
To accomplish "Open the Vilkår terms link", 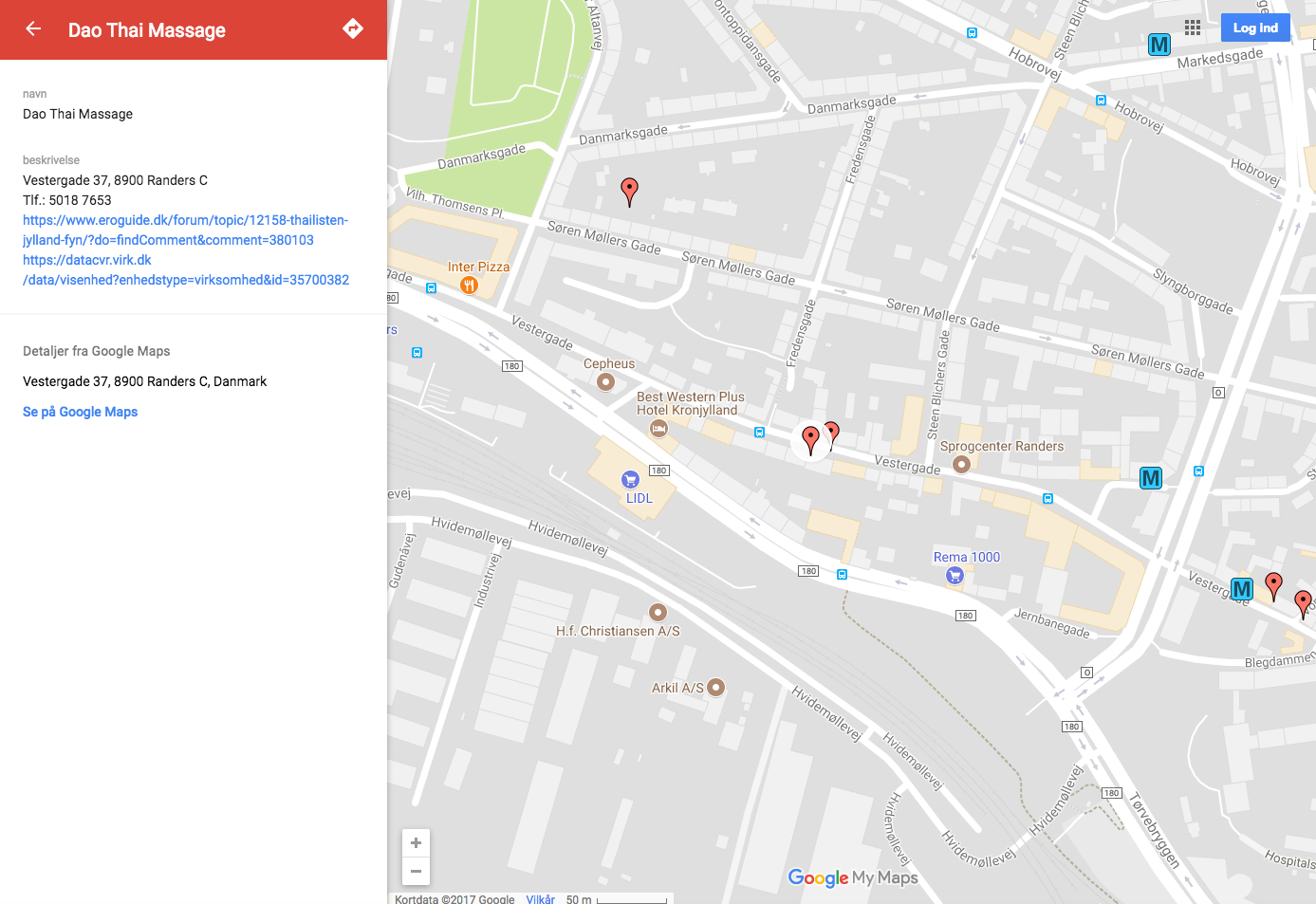I will click(541, 898).
